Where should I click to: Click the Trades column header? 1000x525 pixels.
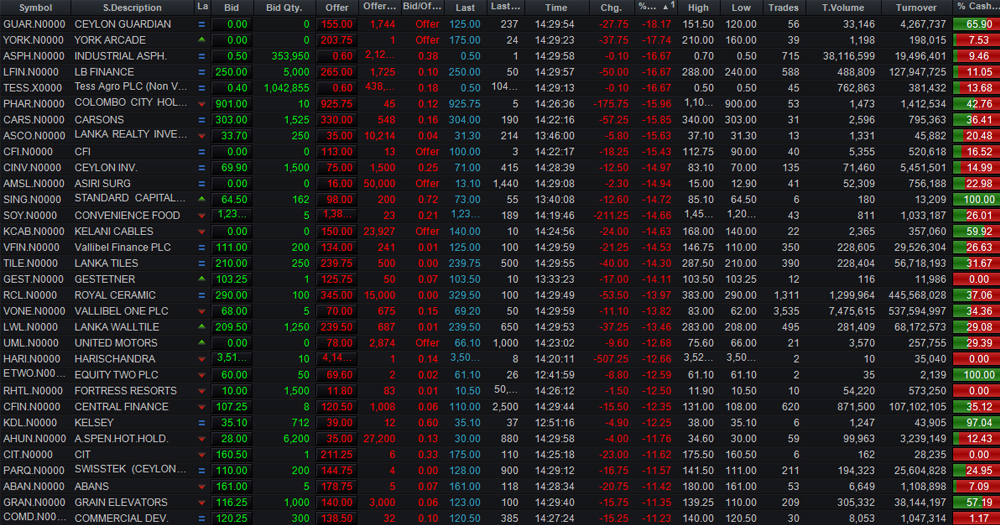click(783, 8)
